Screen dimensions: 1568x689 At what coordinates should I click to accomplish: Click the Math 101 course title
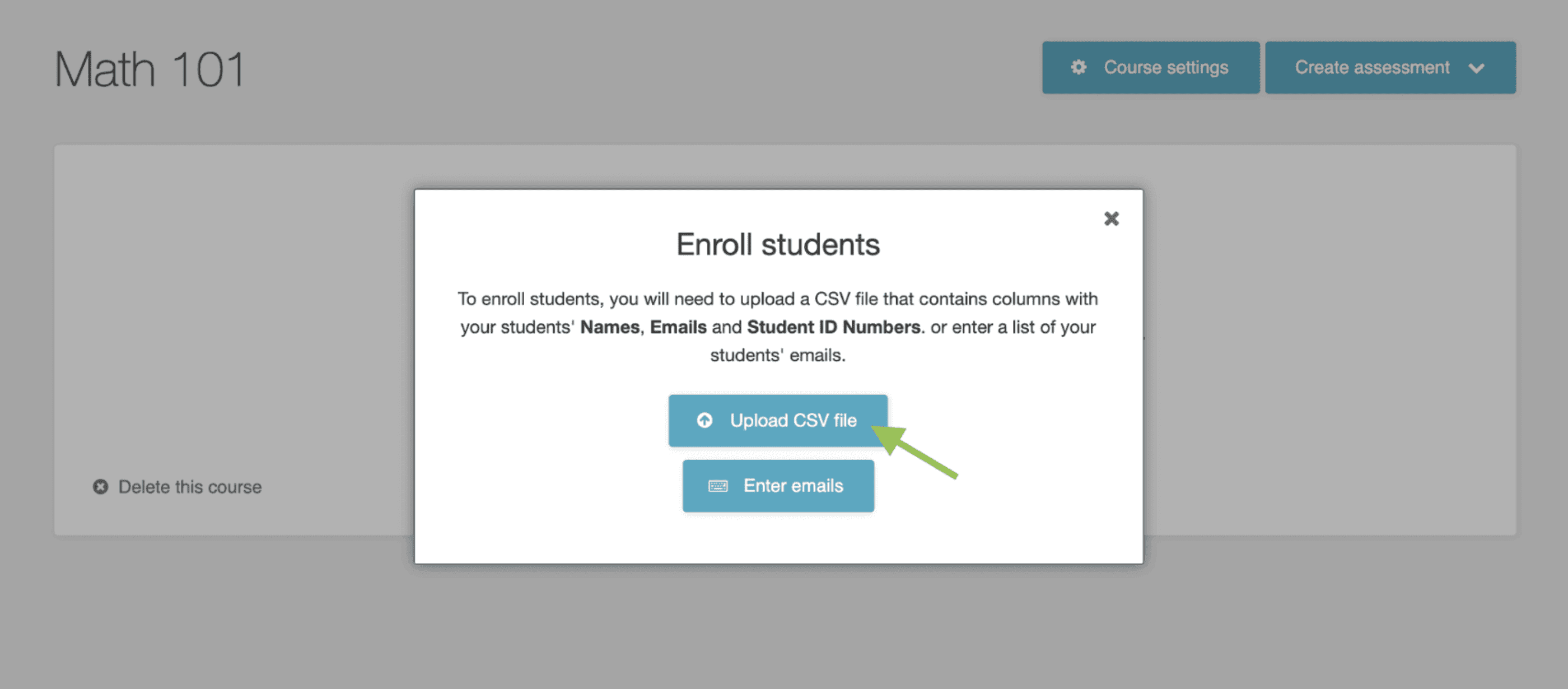[x=150, y=69]
